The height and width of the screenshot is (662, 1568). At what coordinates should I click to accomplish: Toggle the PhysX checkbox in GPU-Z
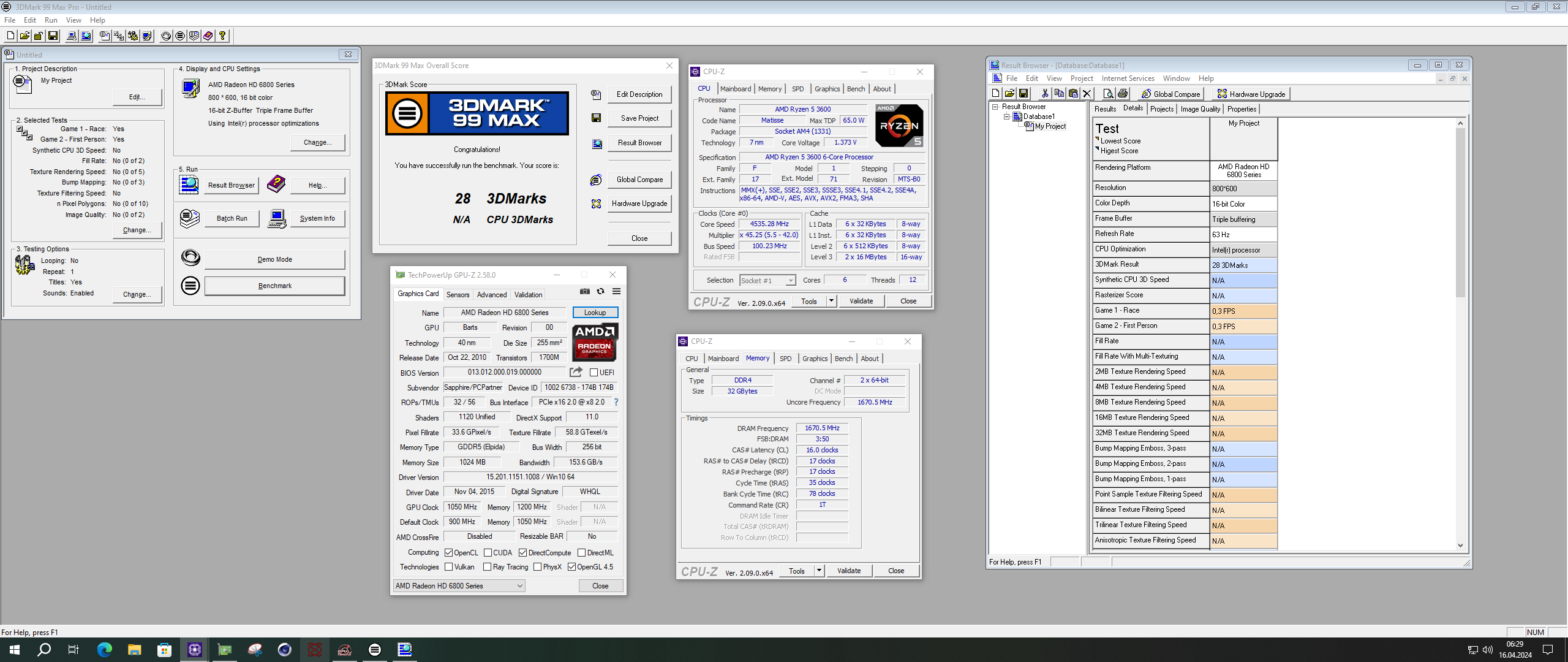537,567
